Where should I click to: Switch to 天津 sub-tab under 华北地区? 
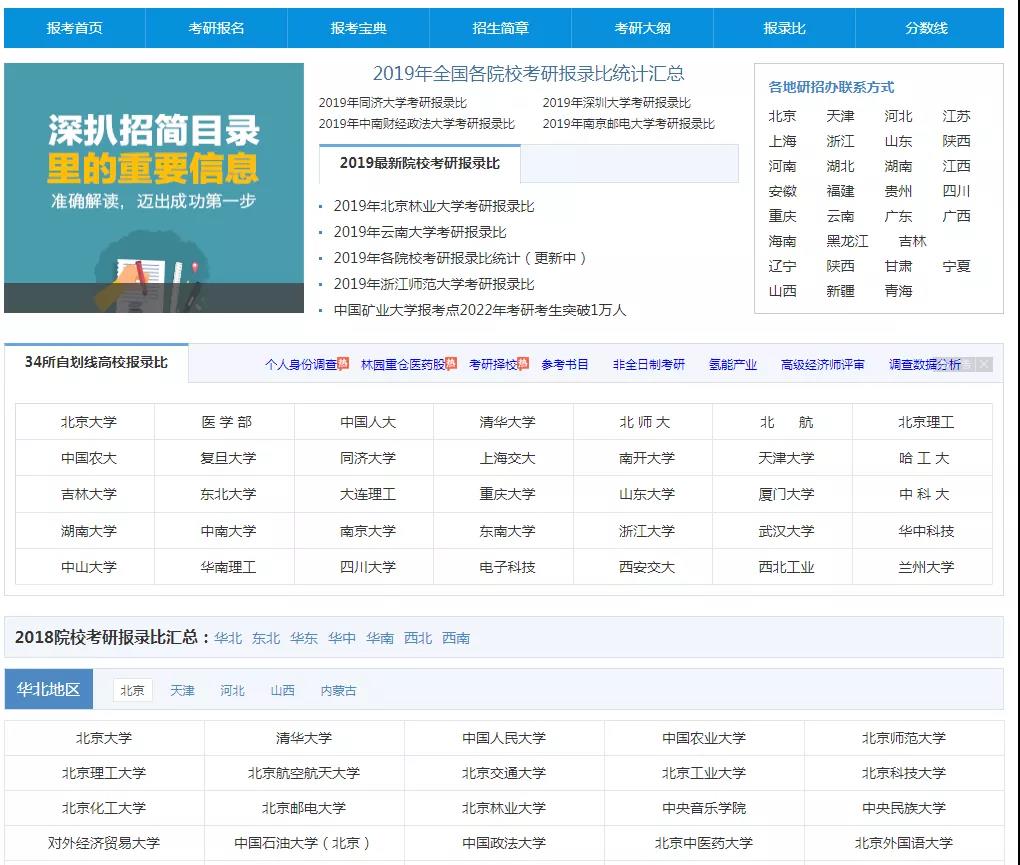(x=182, y=690)
